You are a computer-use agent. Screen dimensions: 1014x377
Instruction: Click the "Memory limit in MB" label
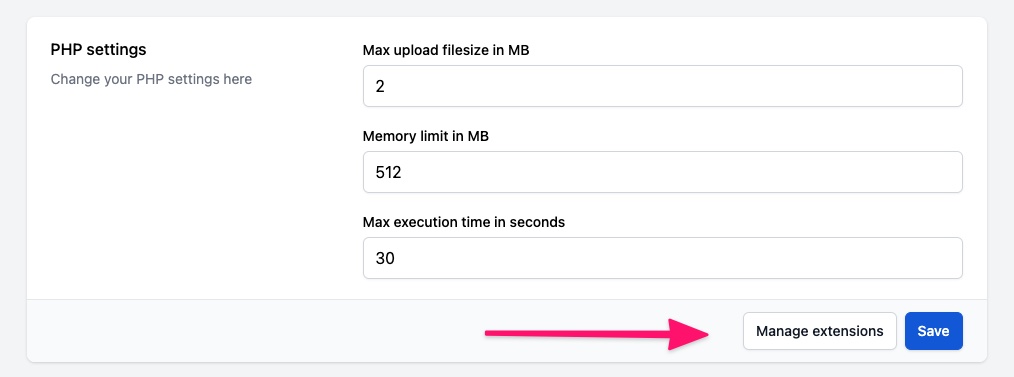pyautogui.click(x=426, y=136)
